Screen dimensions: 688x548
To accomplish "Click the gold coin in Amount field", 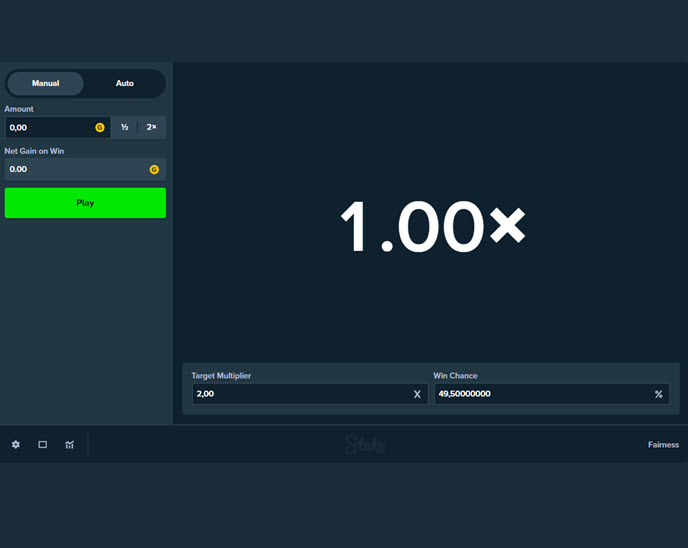I will tap(100, 127).
